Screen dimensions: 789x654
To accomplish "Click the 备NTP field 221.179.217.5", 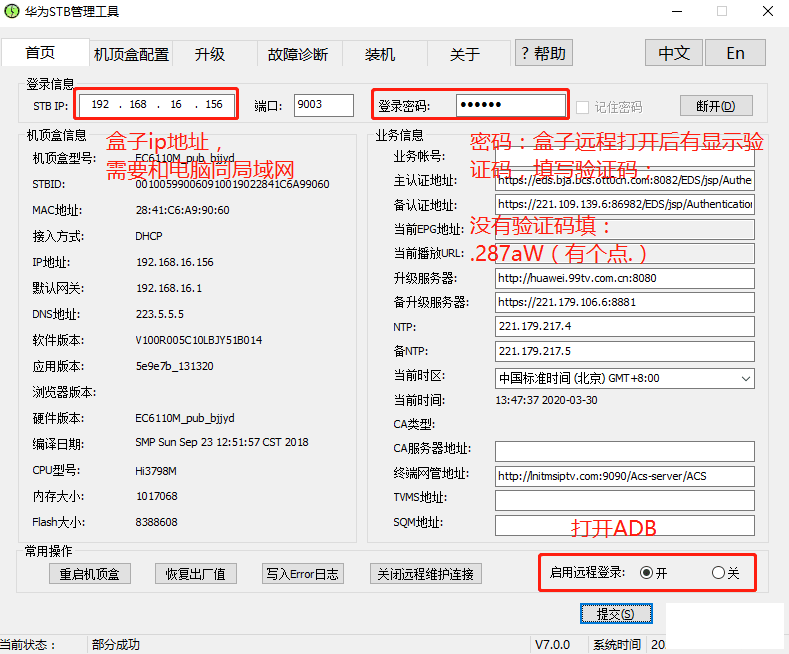I will 624,351.
